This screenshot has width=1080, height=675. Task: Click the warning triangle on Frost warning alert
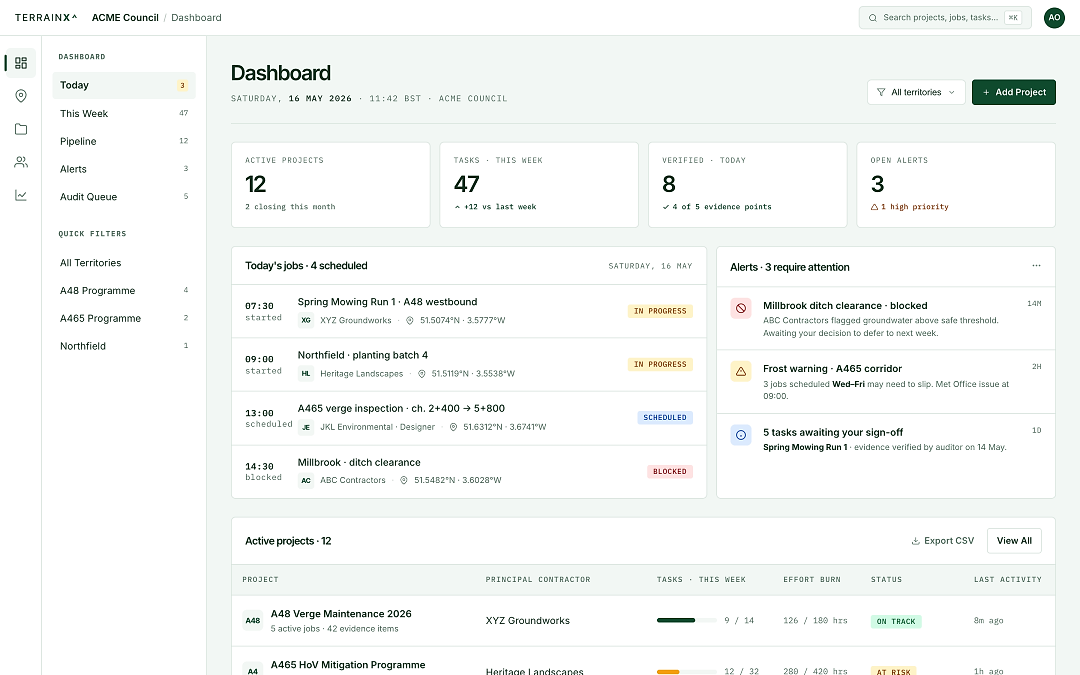[741, 371]
